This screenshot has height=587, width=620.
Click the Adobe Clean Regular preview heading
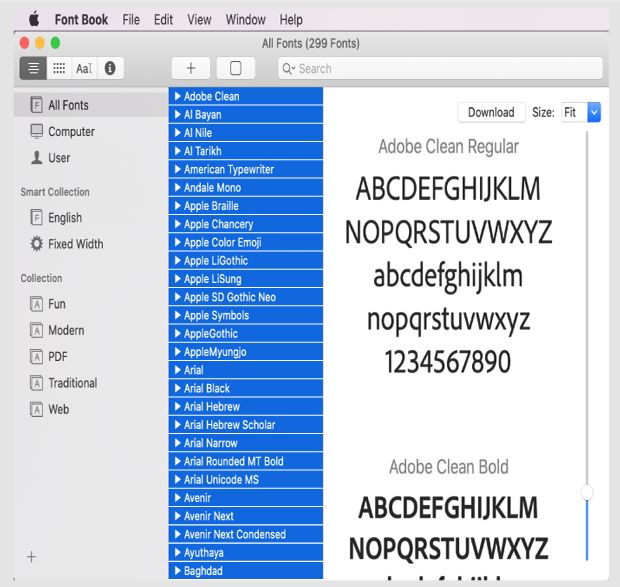point(448,147)
